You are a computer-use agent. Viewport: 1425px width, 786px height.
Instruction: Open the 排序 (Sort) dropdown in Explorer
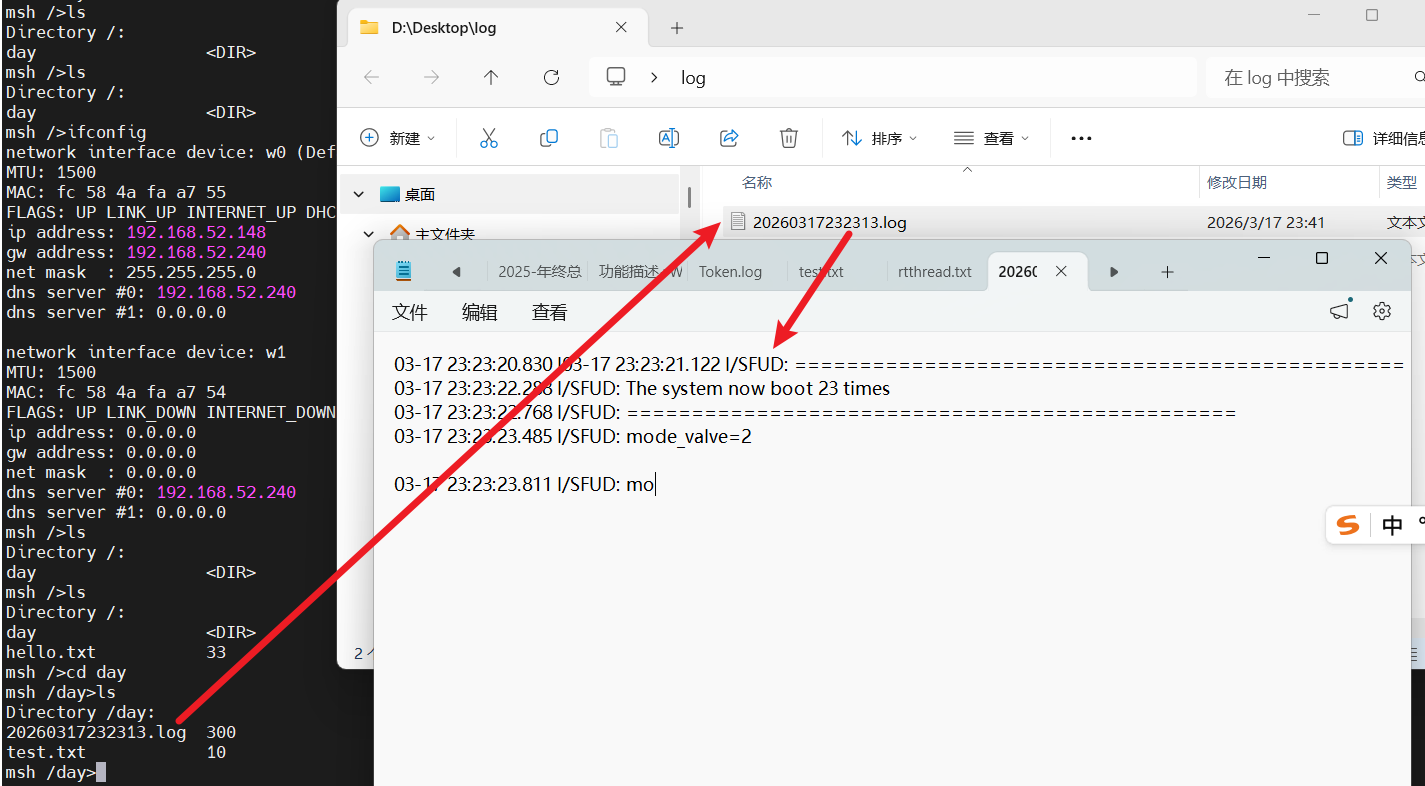coord(879,138)
